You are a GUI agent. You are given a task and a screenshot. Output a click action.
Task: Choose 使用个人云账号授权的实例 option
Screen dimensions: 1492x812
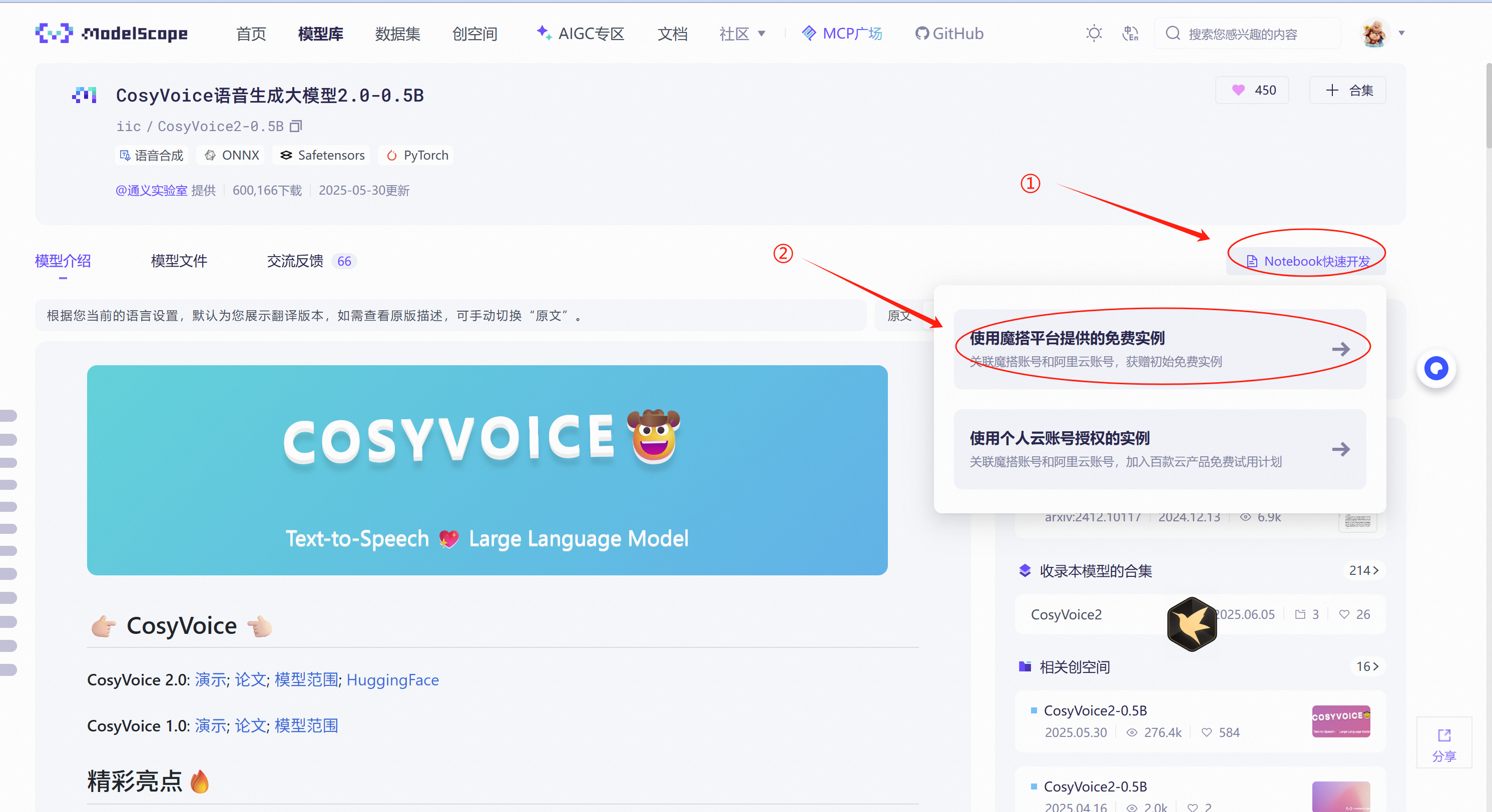pos(1160,449)
